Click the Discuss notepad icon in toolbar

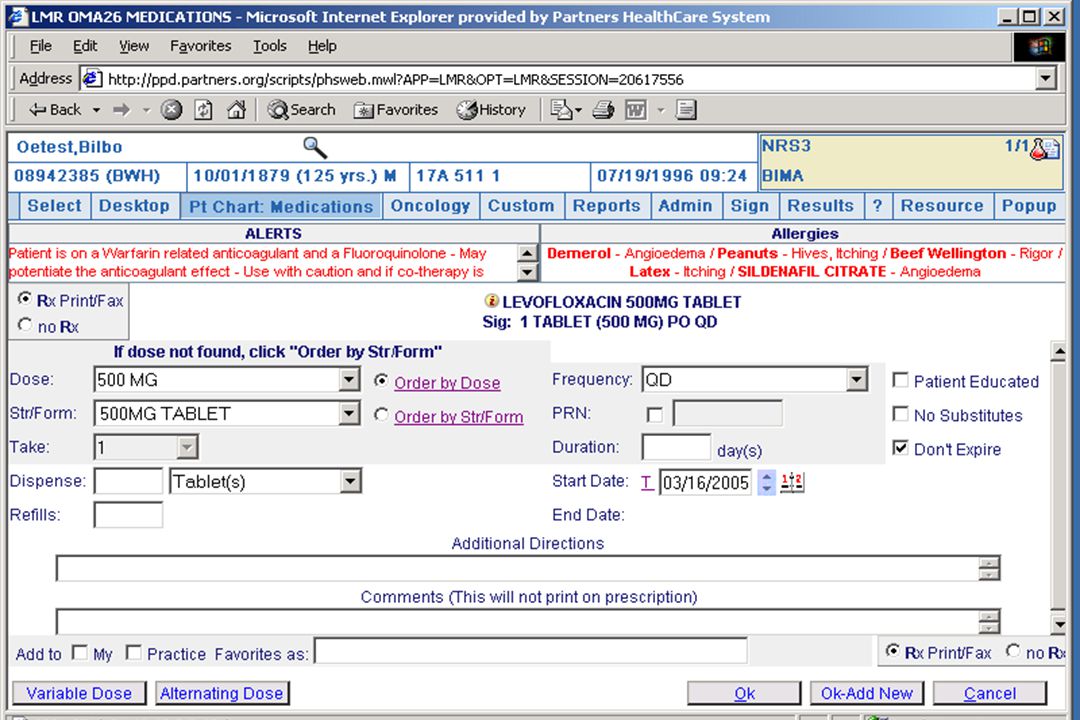click(686, 110)
